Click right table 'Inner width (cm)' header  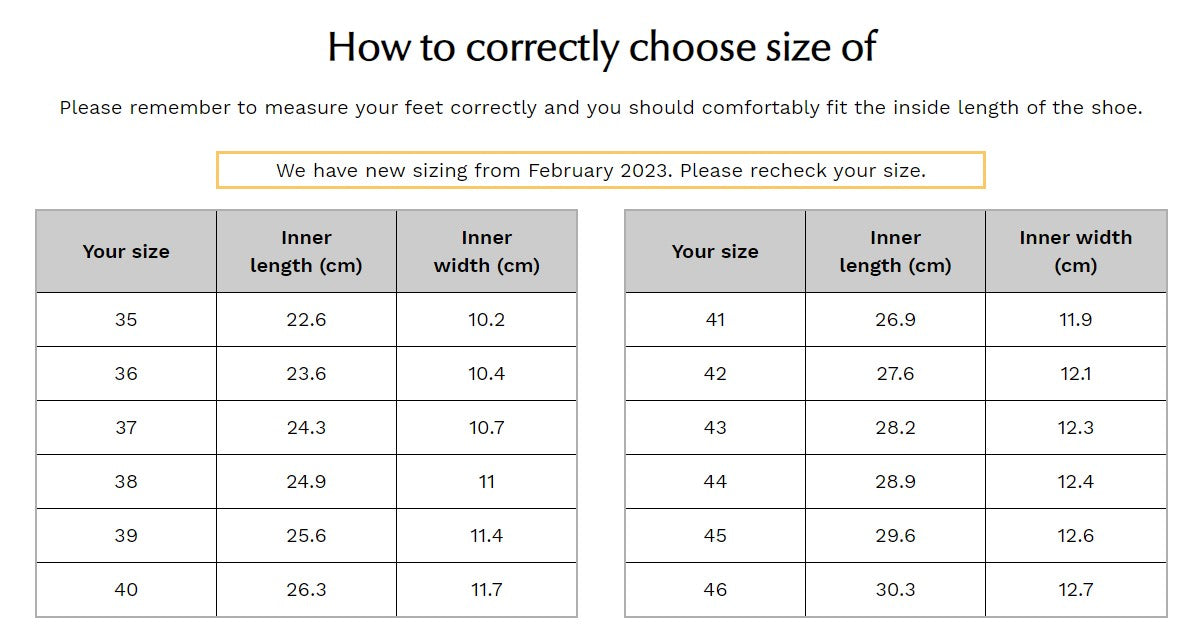(x=1076, y=252)
